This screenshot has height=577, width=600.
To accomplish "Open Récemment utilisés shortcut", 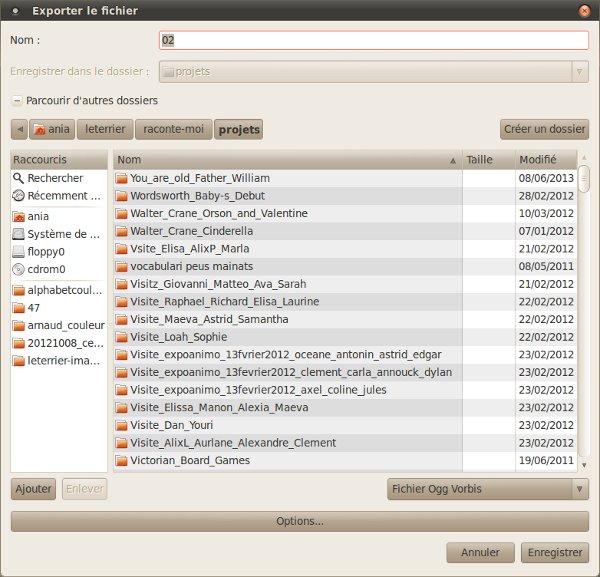I will tap(59, 196).
